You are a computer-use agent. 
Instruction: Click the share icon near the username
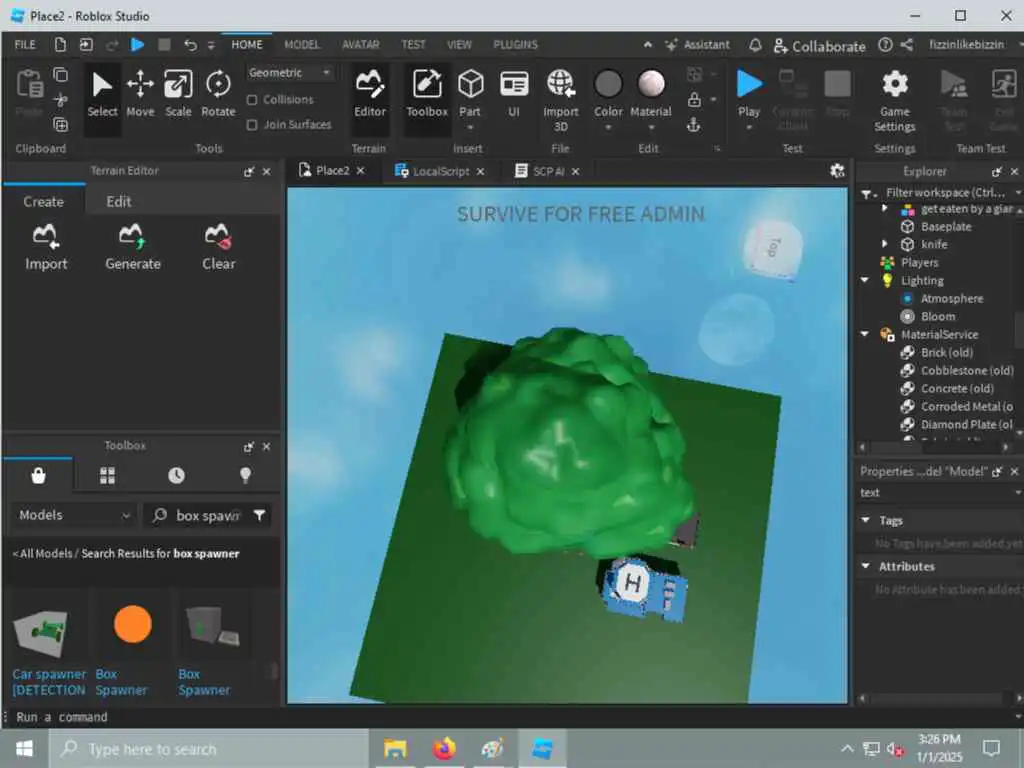906,45
